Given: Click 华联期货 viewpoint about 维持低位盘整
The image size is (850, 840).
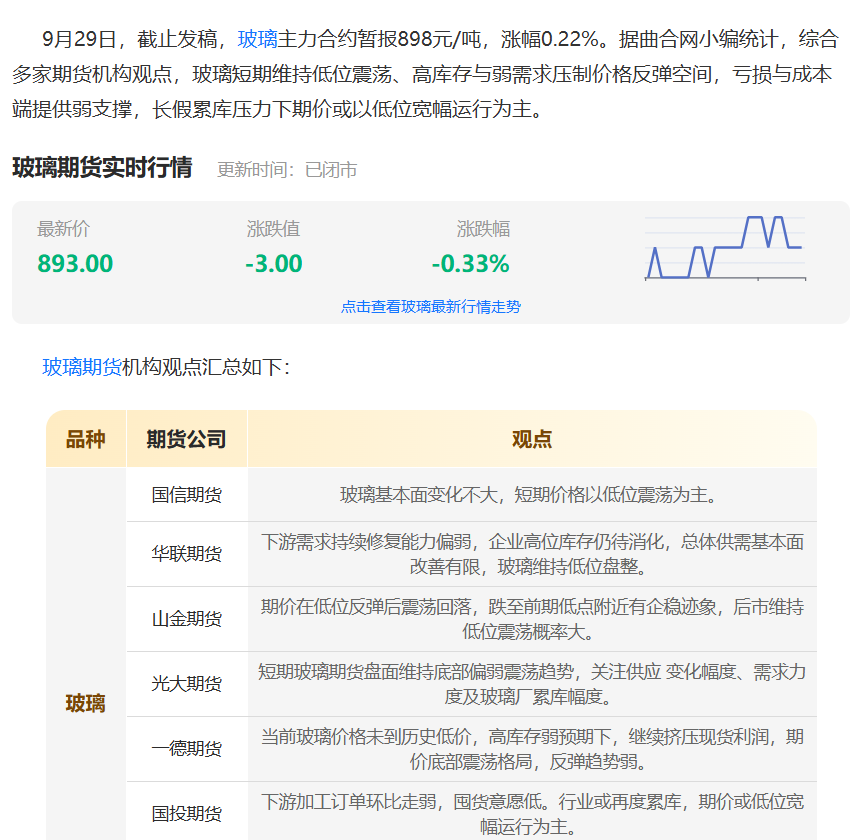Looking at the screenshot, I should [532, 554].
